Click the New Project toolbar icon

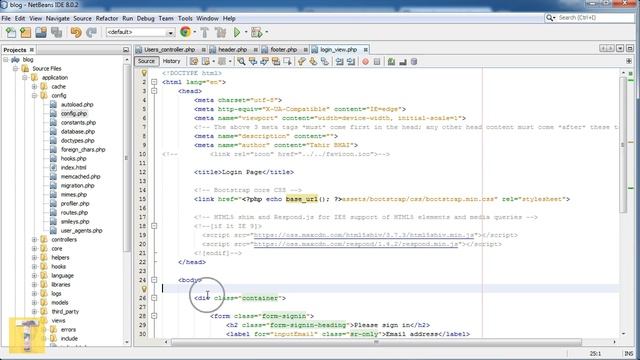click(26, 32)
